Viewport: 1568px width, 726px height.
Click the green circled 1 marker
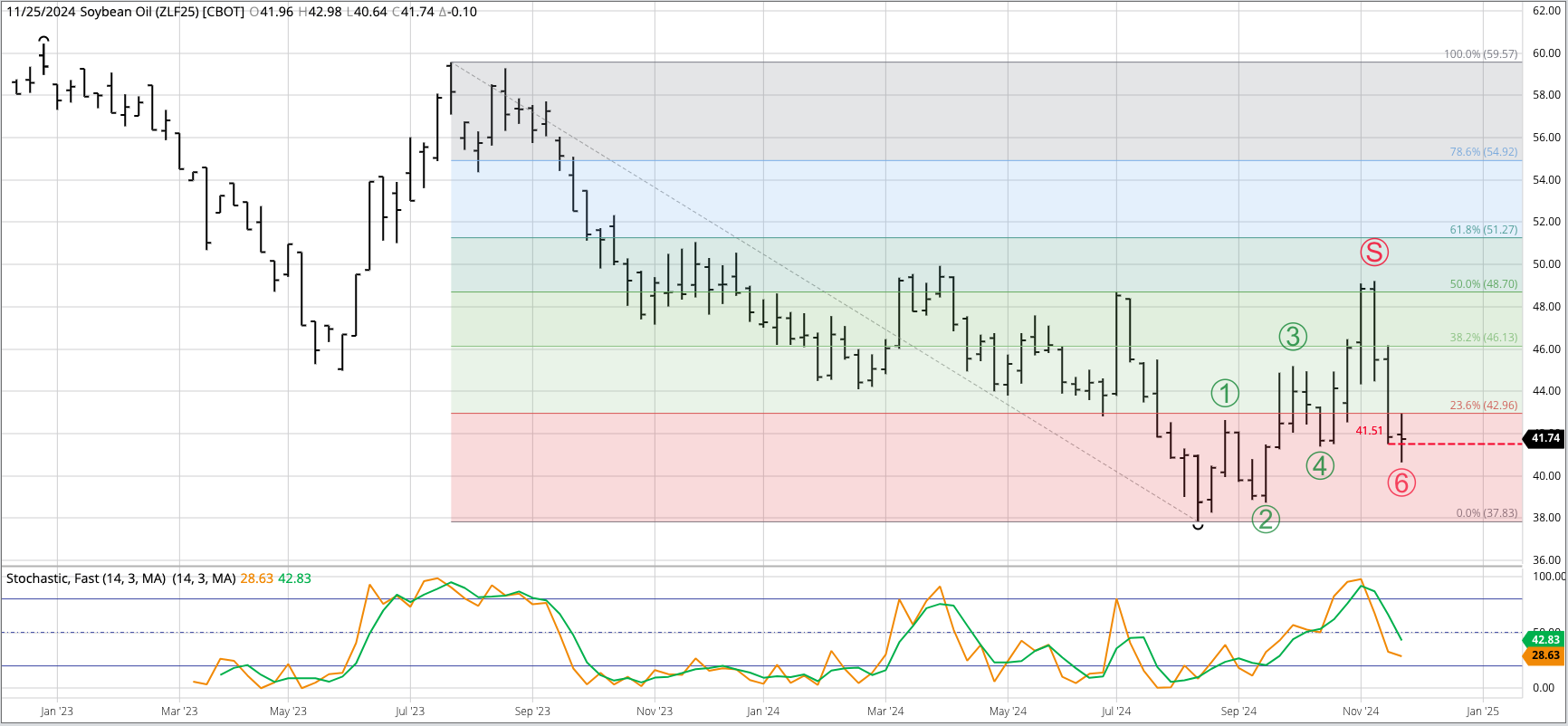pyautogui.click(x=1225, y=394)
